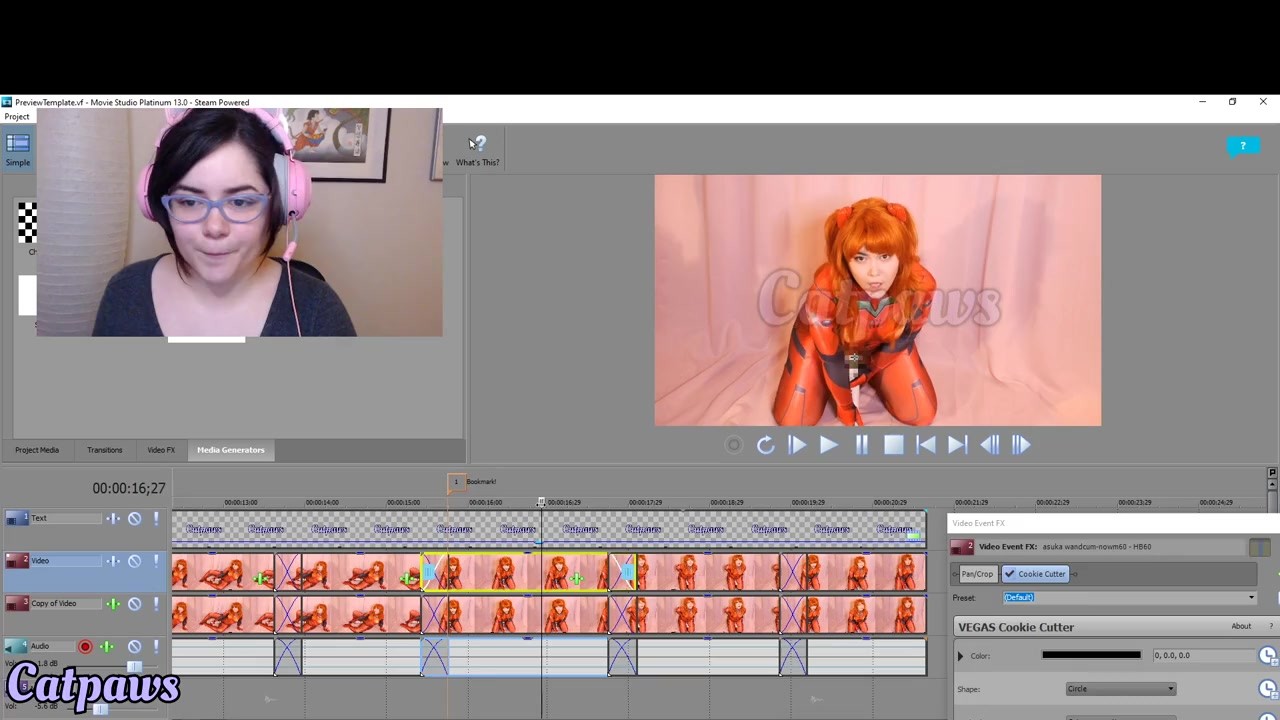Toggle Loop Playback icon

765,446
